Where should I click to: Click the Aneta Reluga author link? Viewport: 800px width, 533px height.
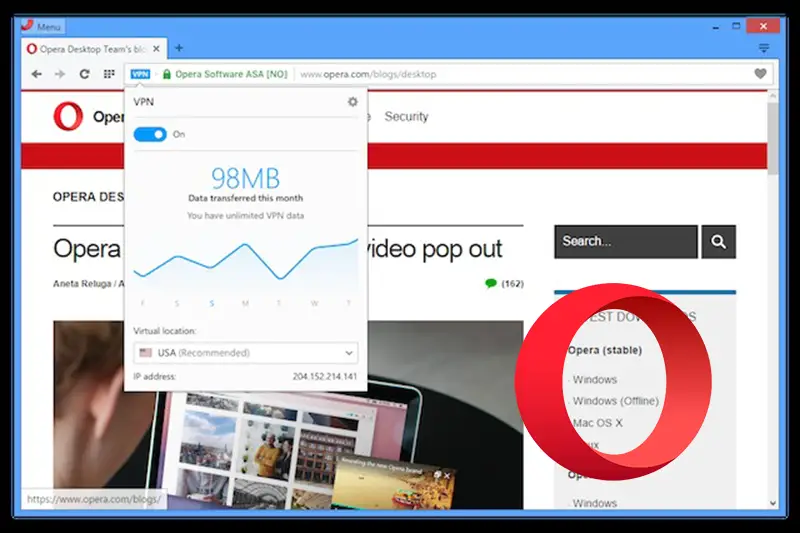coord(82,284)
